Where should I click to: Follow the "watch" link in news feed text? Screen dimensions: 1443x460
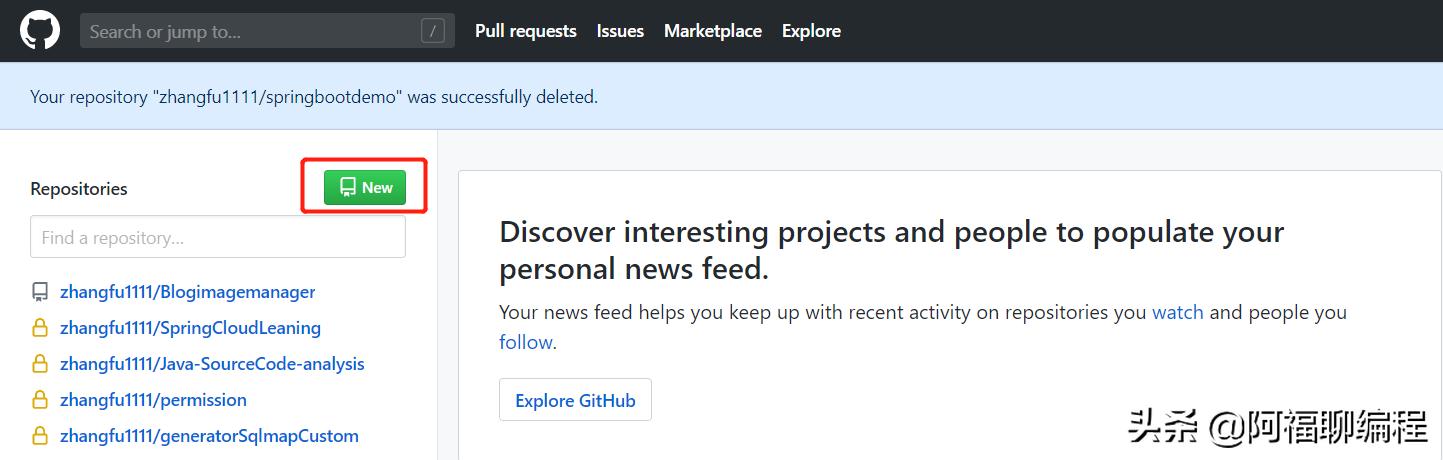point(1177,312)
